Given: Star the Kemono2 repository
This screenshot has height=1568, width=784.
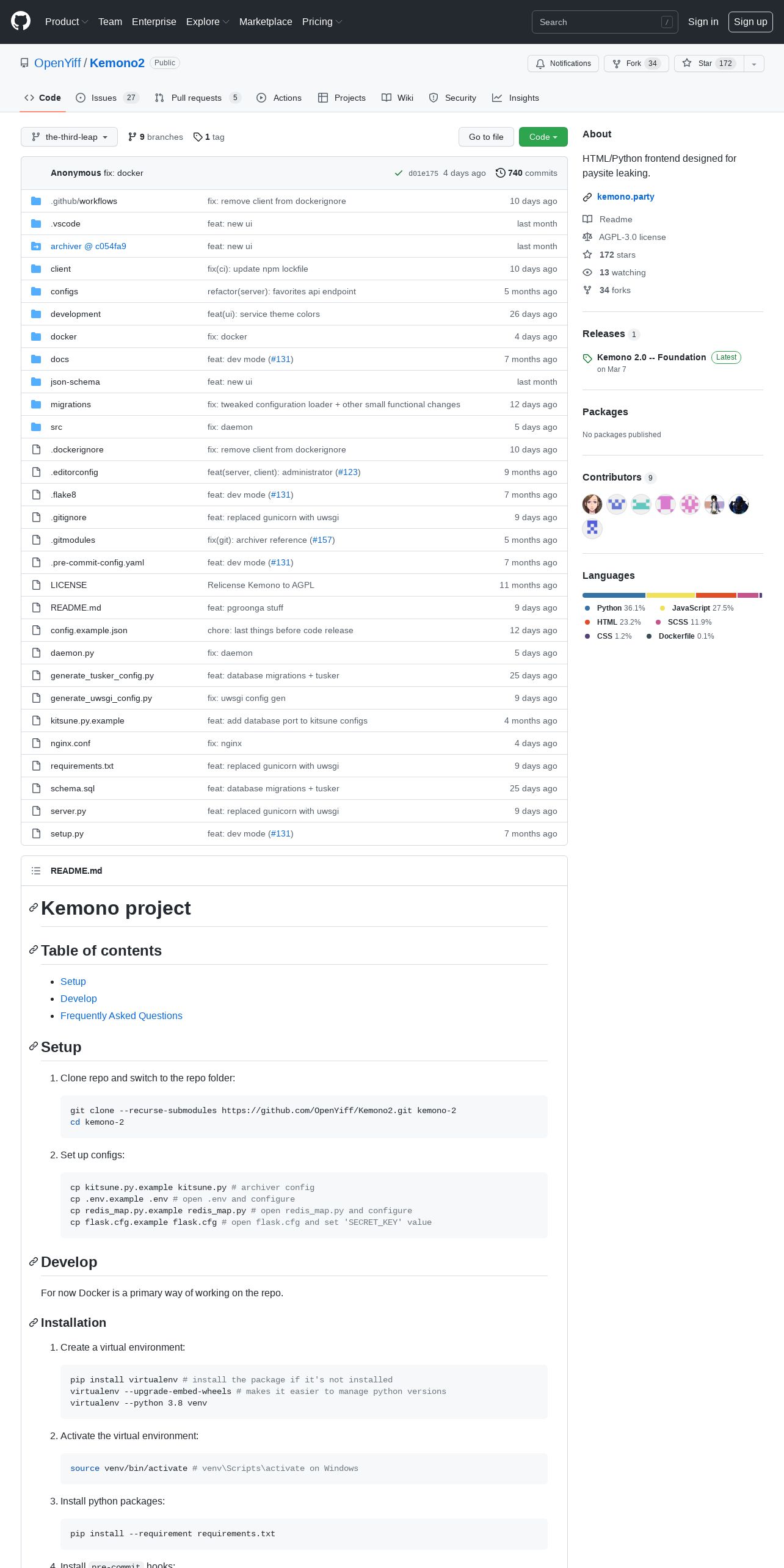Looking at the screenshot, I should 709,64.
